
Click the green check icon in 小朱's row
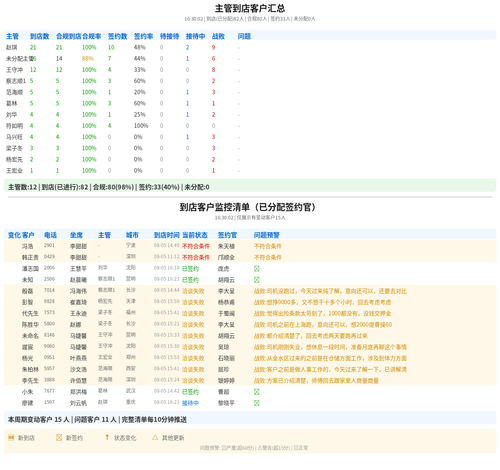257,392
